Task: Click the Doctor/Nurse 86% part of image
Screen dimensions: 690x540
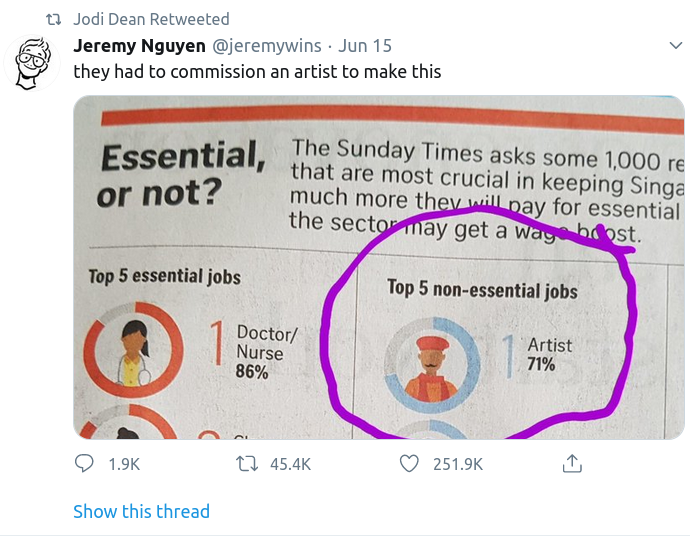Action: pos(258,352)
